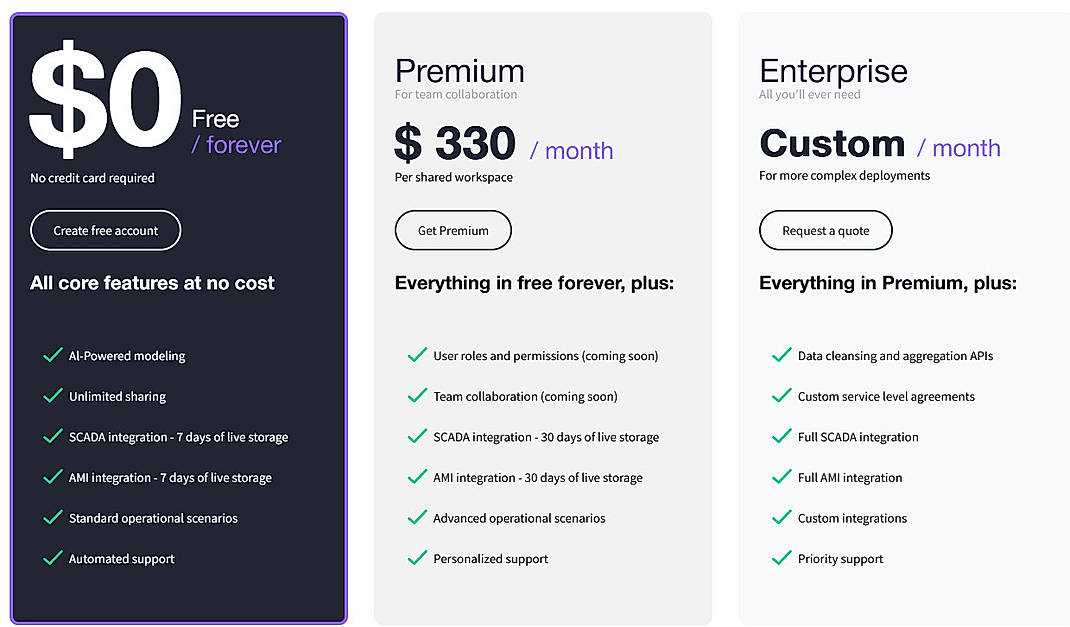Select the checkmark beside Full SCADA integration
Image resolution: width=1070 pixels, height=627 pixels.
781,437
